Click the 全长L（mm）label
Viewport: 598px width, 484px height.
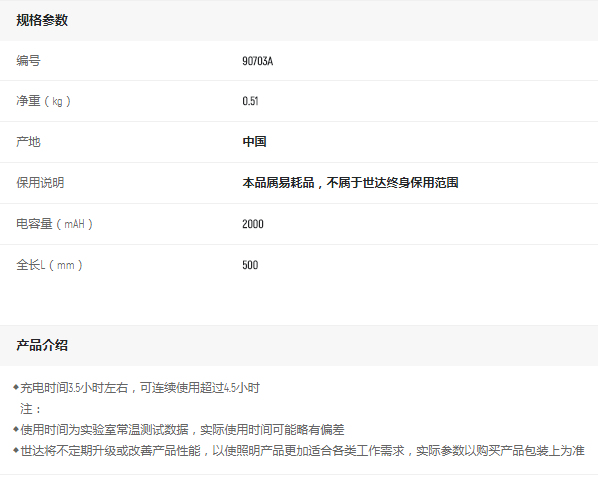tap(49, 265)
